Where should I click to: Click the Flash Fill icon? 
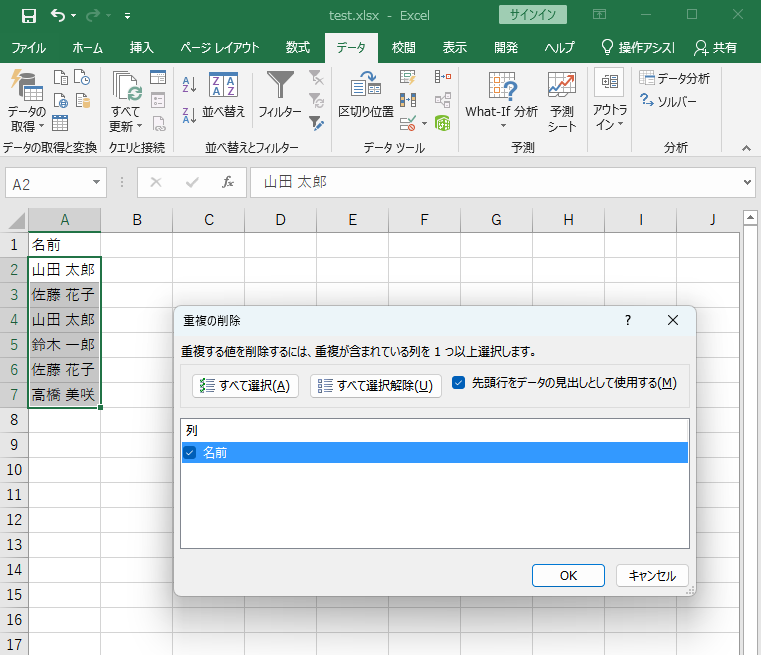pyautogui.click(x=408, y=77)
